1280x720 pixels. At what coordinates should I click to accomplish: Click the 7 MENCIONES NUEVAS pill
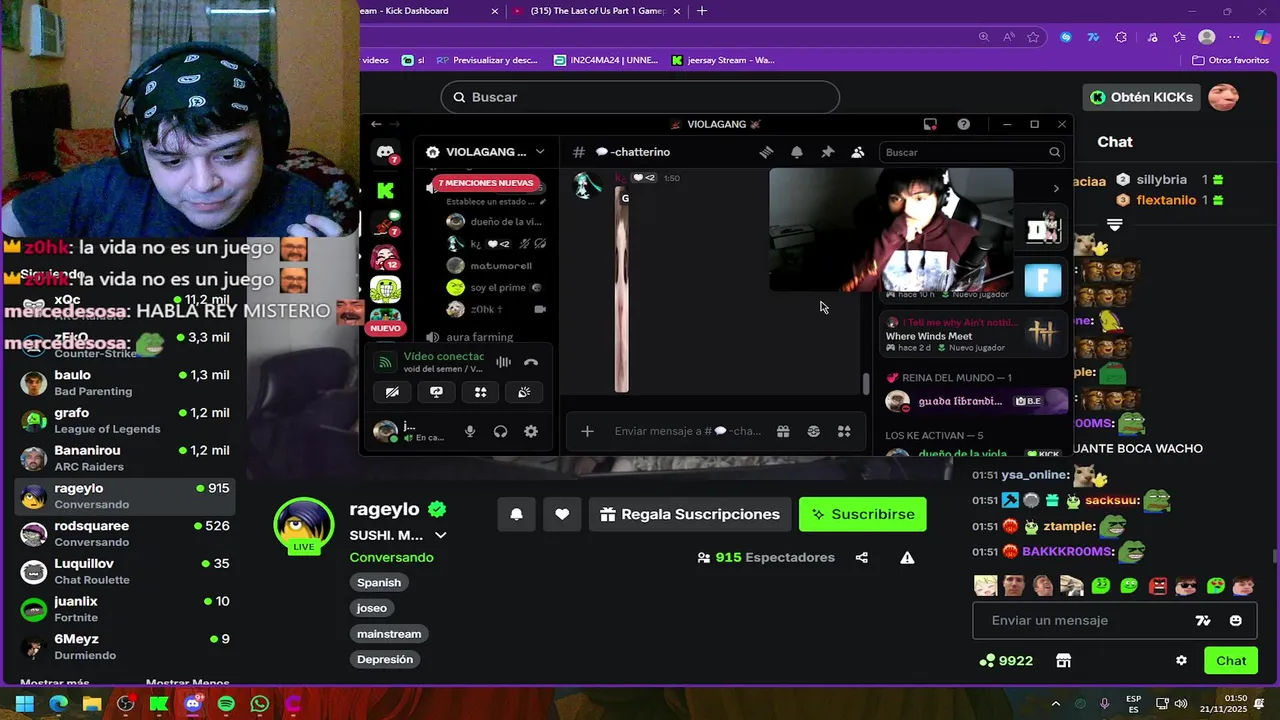pos(487,183)
